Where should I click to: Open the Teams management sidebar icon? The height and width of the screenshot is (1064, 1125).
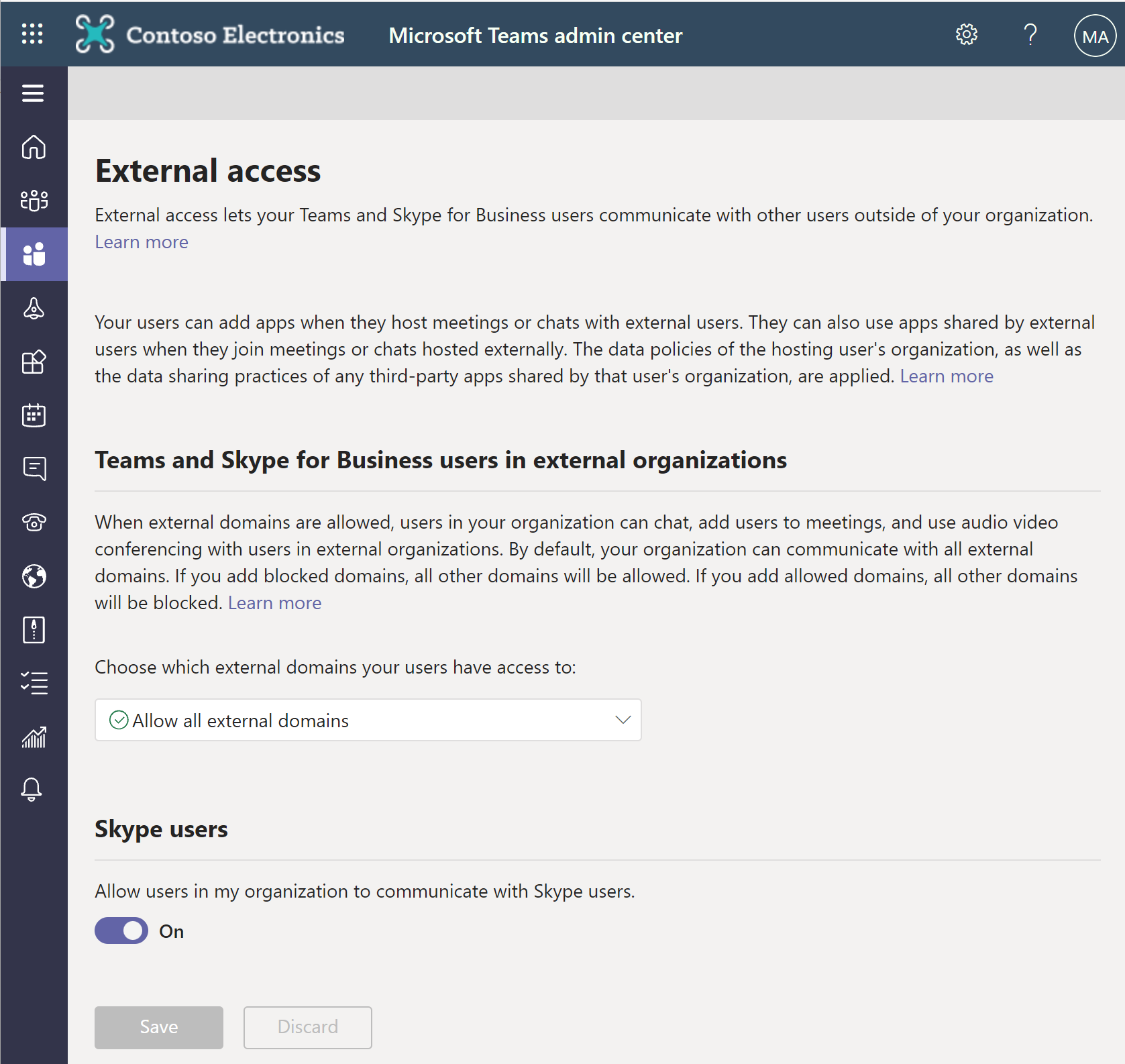pyautogui.click(x=34, y=201)
